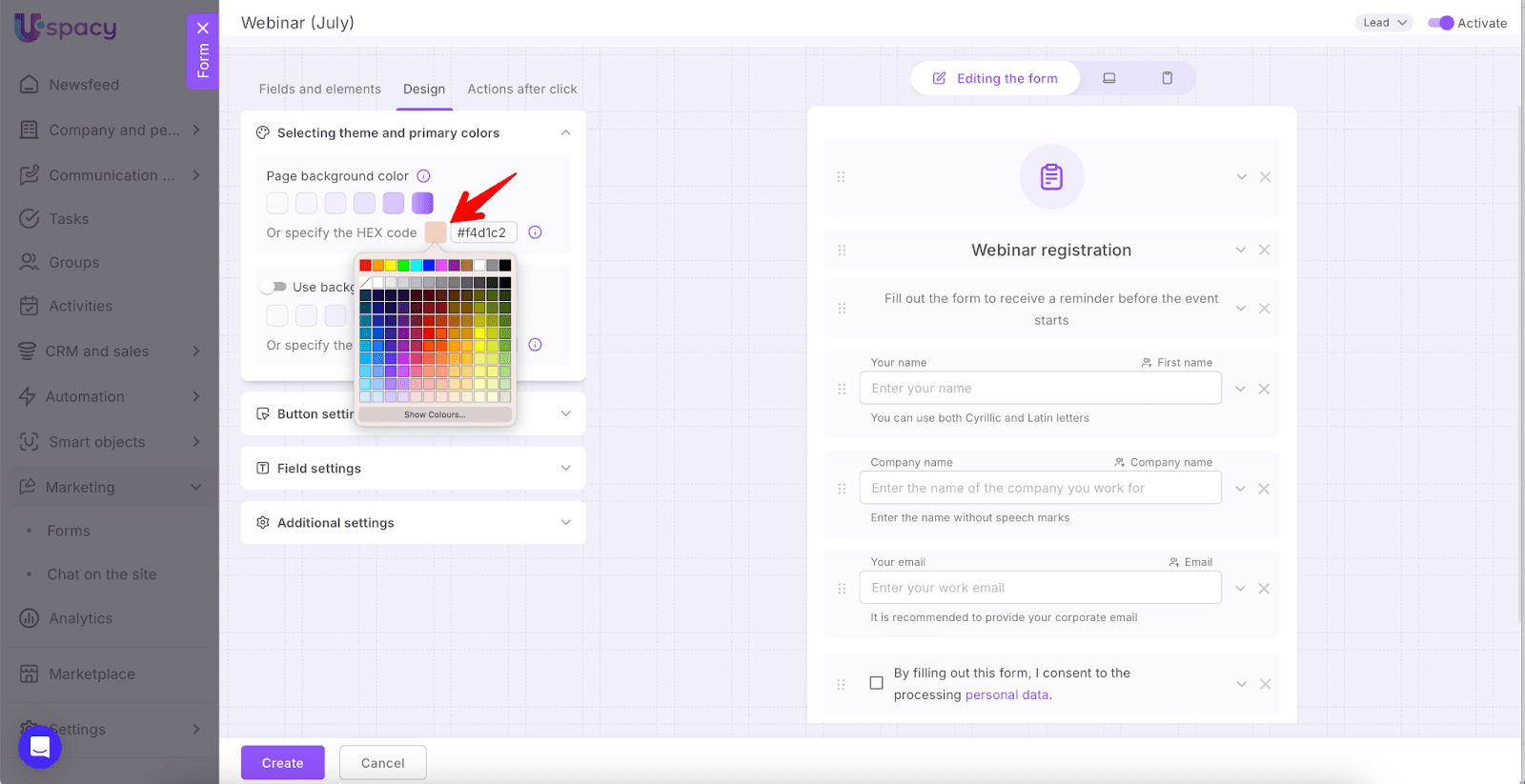Screen dimensions: 1525x784
Task: Remove the Webinar registration title block
Action: point(1264,251)
